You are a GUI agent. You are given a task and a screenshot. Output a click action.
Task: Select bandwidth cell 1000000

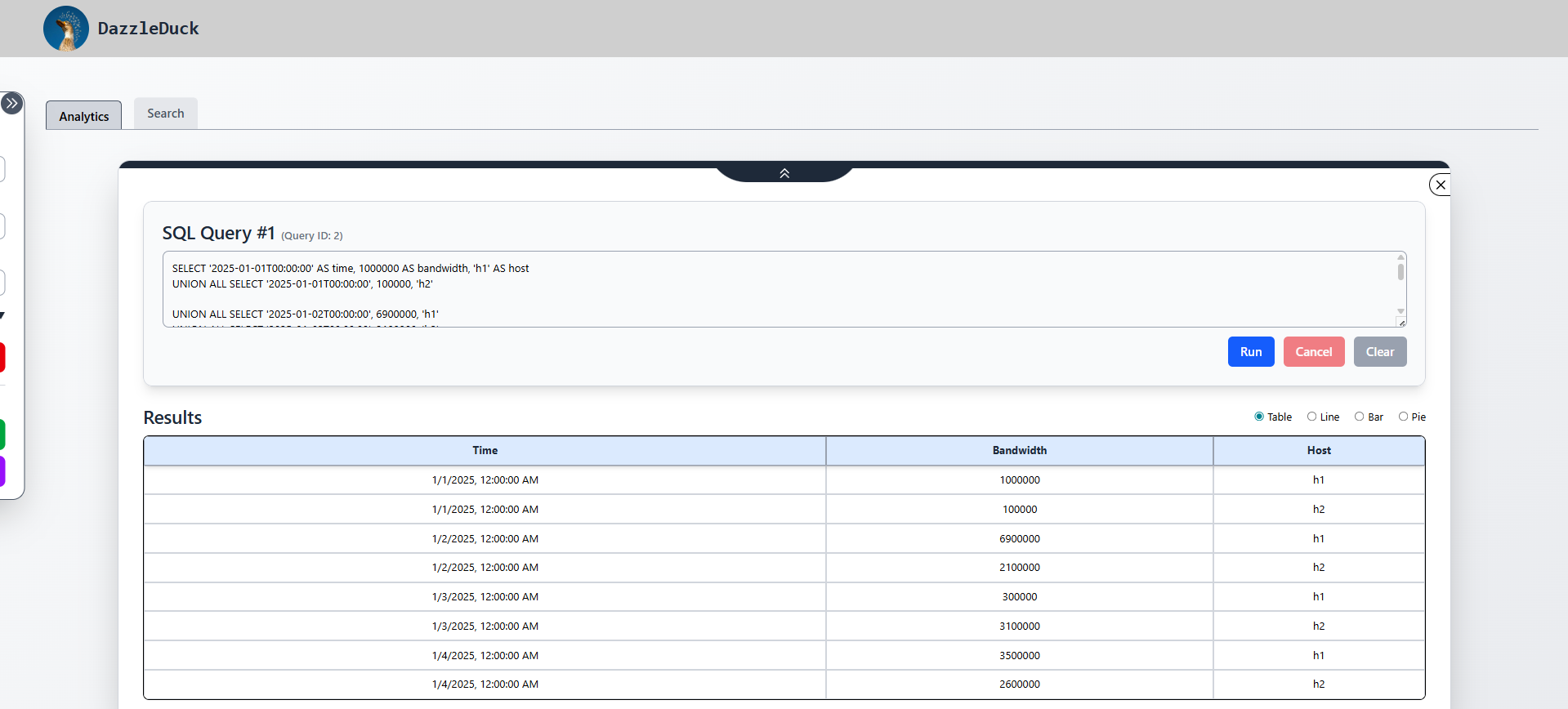pyautogui.click(x=1020, y=480)
